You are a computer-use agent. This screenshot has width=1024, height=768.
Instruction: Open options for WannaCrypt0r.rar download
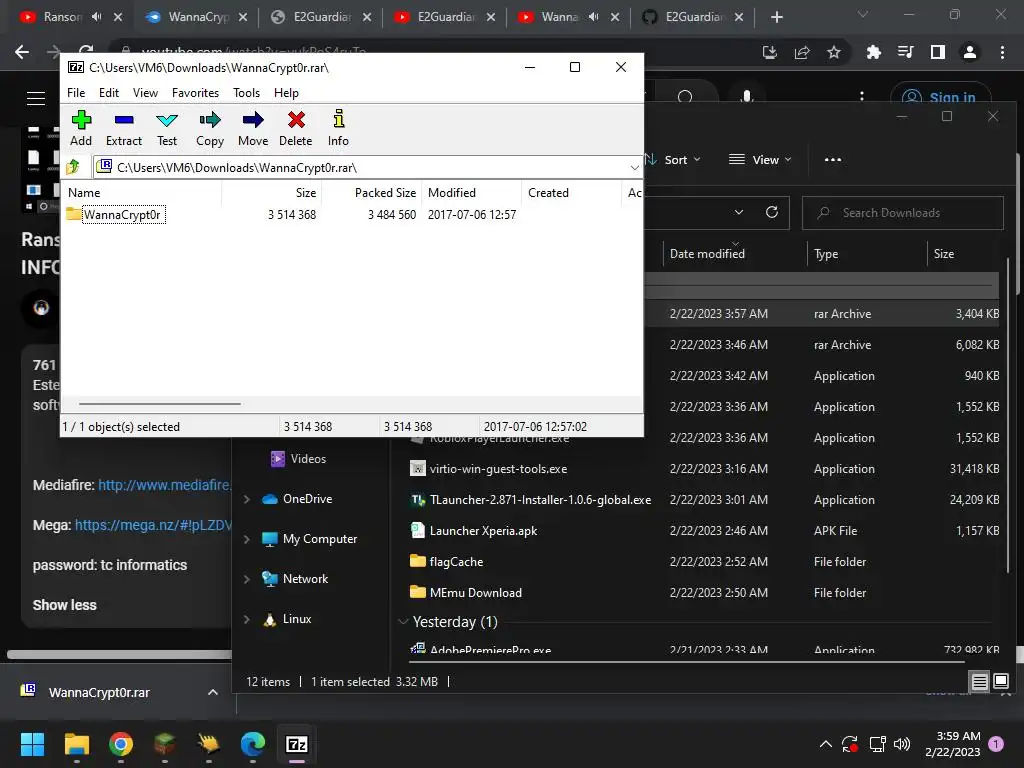tap(213, 692)
